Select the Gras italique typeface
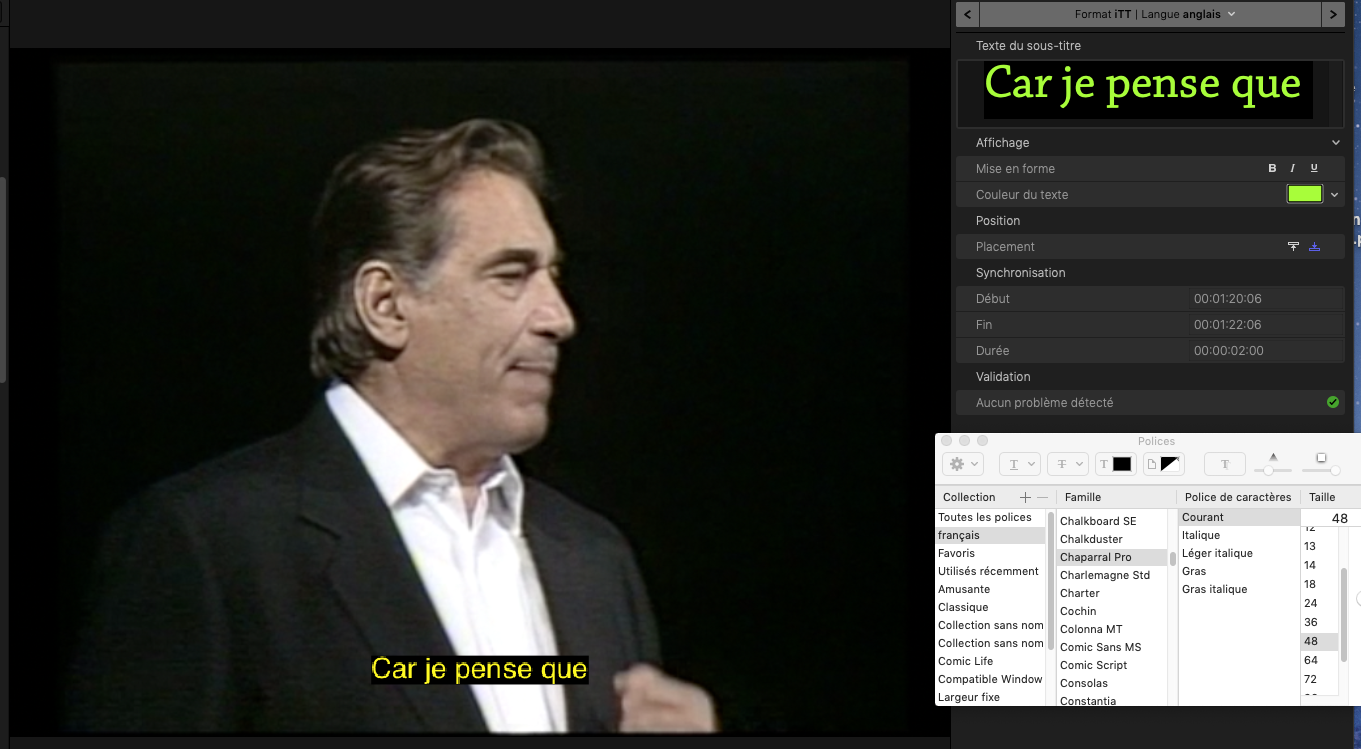The width and height of the screenshot is (1361, 749). 1214,589
